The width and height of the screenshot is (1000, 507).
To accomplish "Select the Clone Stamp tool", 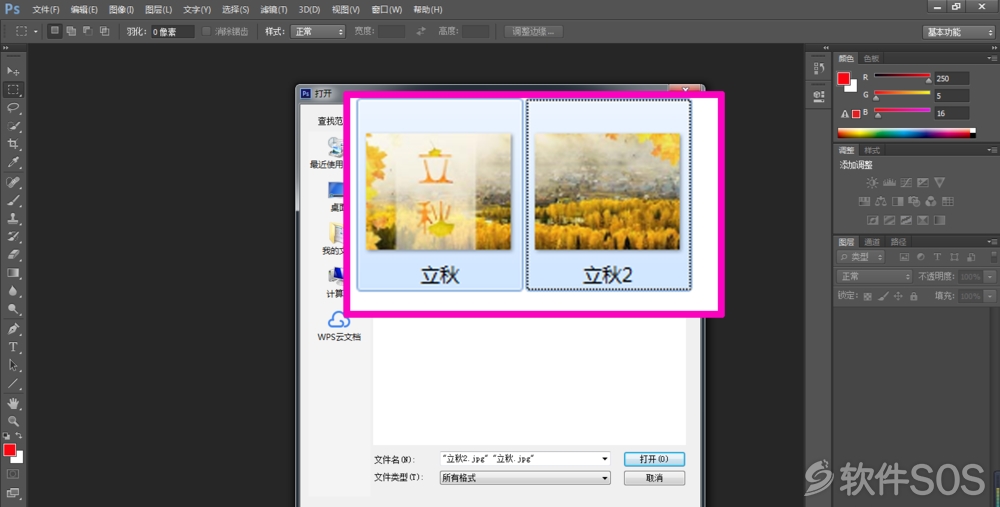I will pos(13,218).
